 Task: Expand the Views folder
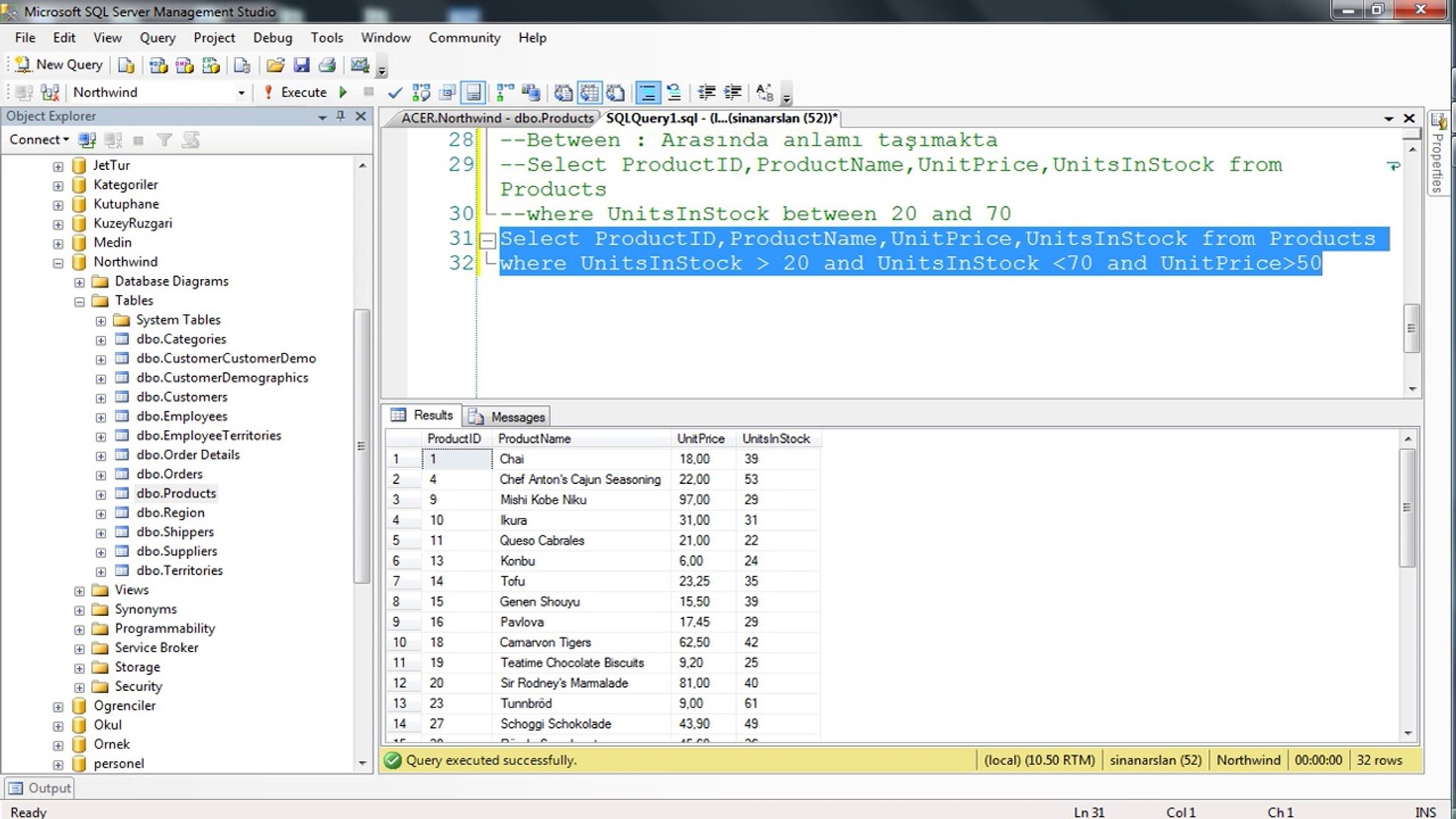[x=80, y=591]
